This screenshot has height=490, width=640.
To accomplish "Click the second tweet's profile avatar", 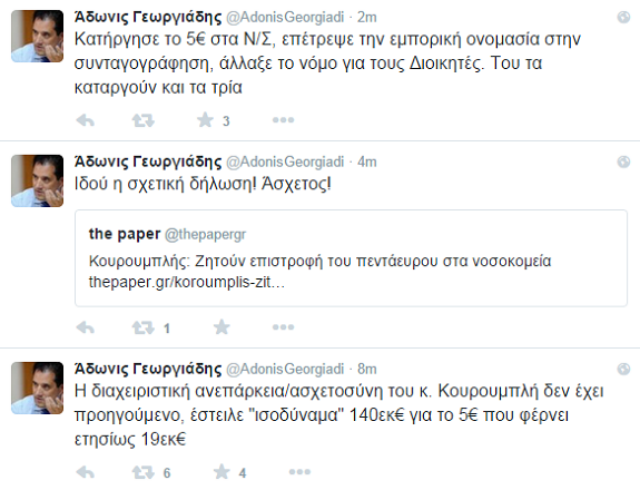I will [x=38, y=180].
